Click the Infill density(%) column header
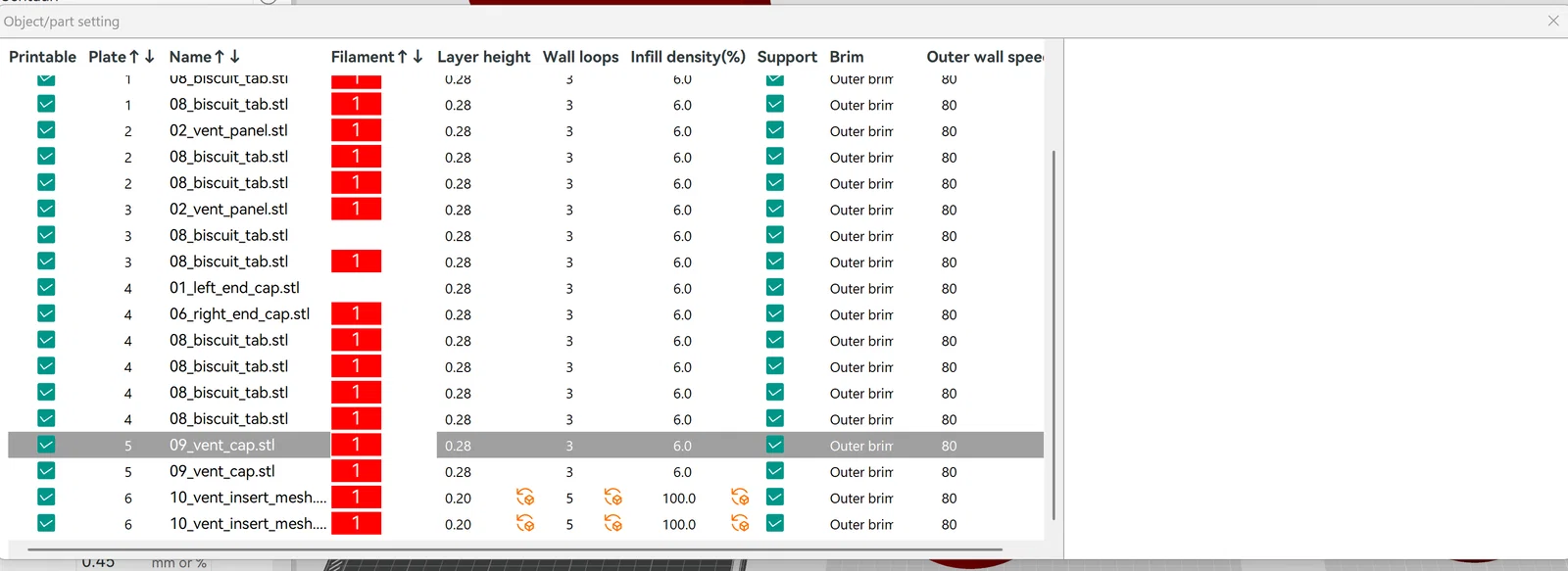The image size is (1568, 571). 688,57
